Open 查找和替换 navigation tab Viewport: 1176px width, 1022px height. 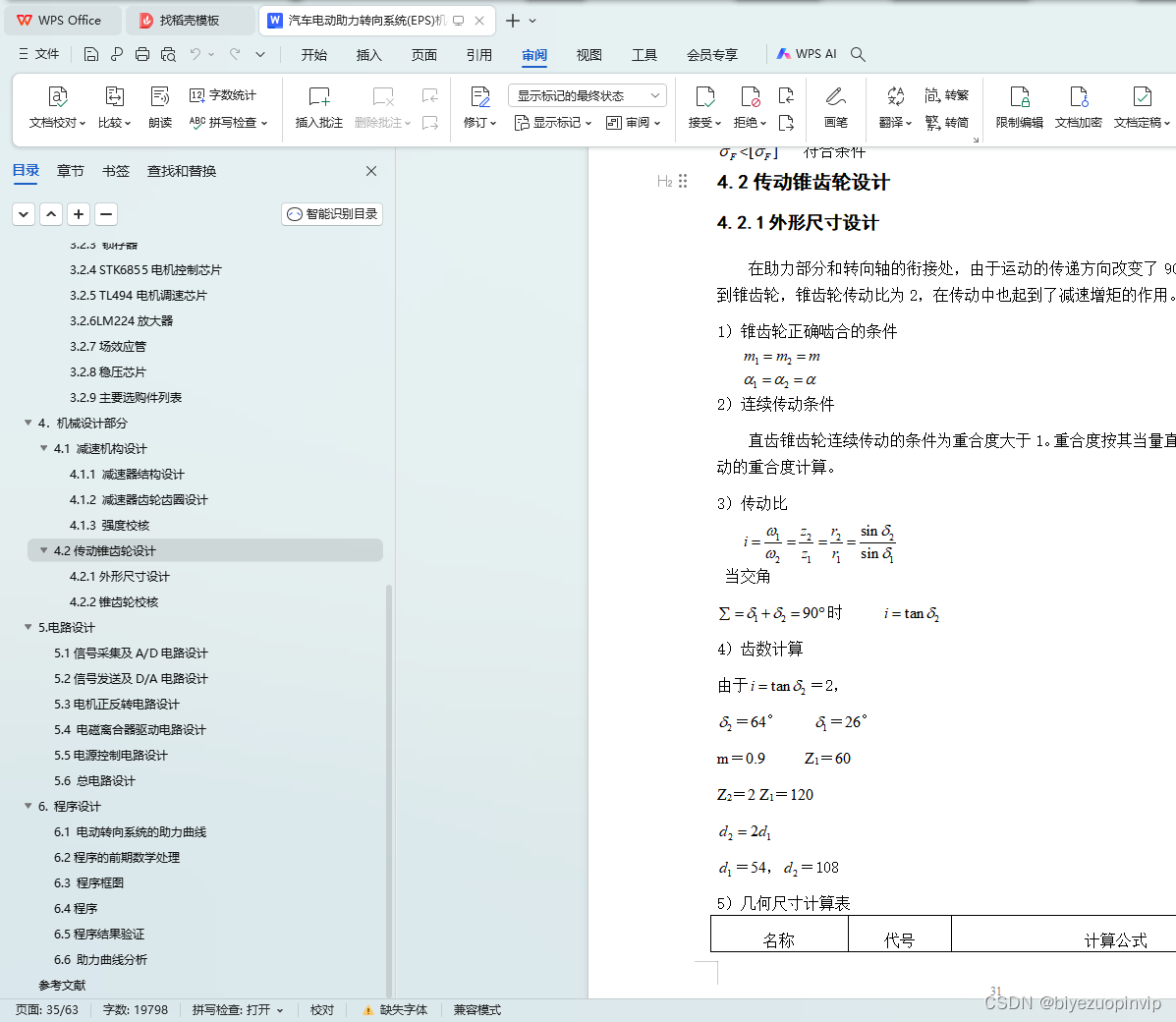click(182, 171)
